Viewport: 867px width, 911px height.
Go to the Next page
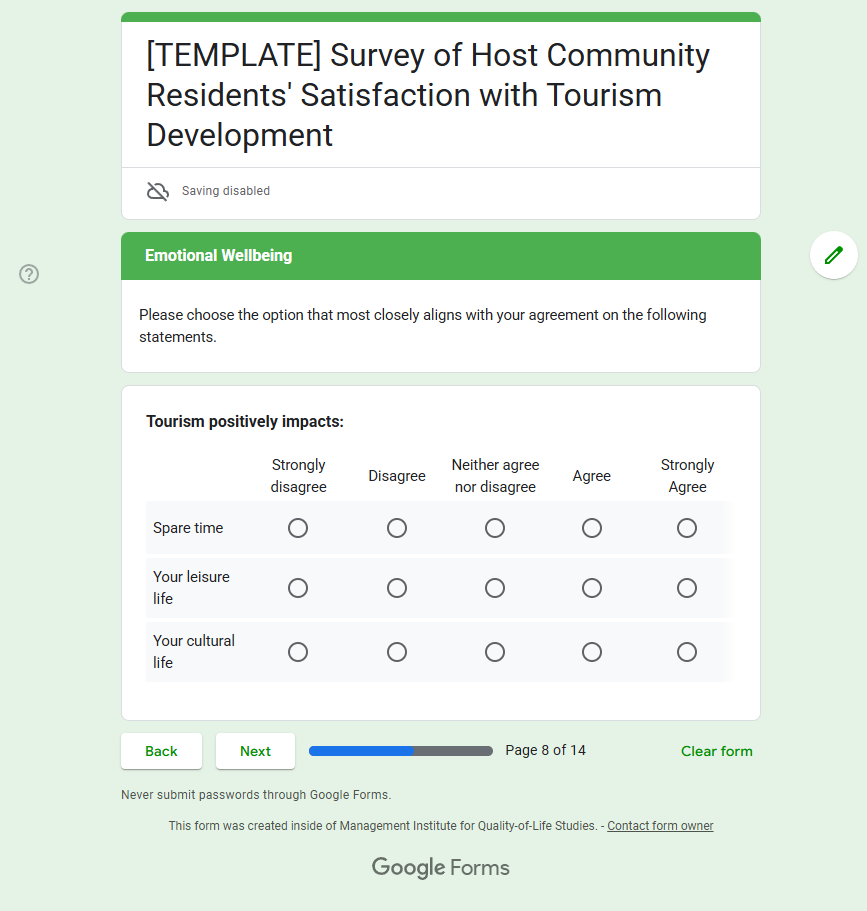[255, 751]
